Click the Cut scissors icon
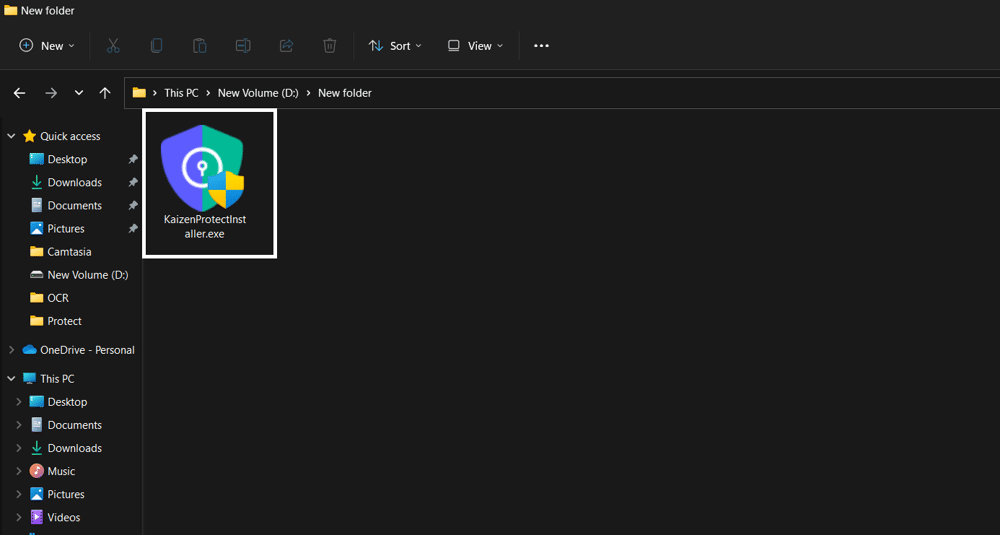The height and width of the screenshot is (535, 1000). click(x=113, y=46)
